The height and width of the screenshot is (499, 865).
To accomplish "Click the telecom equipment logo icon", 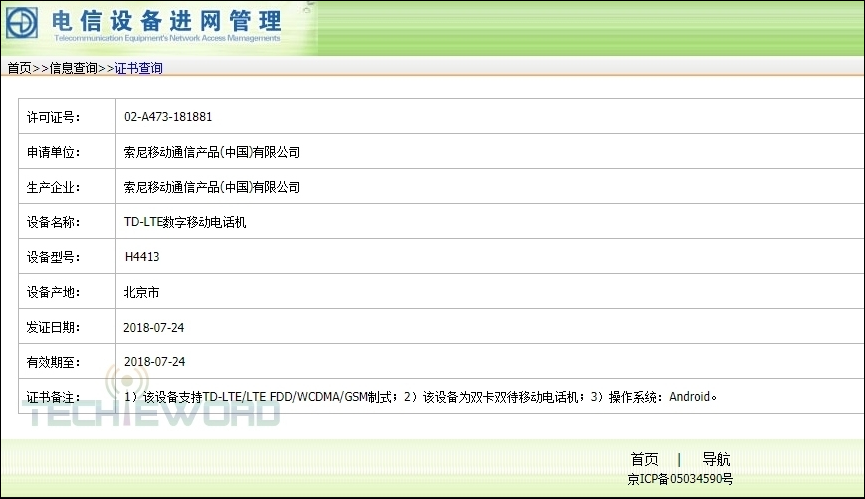I will point(23,24).
